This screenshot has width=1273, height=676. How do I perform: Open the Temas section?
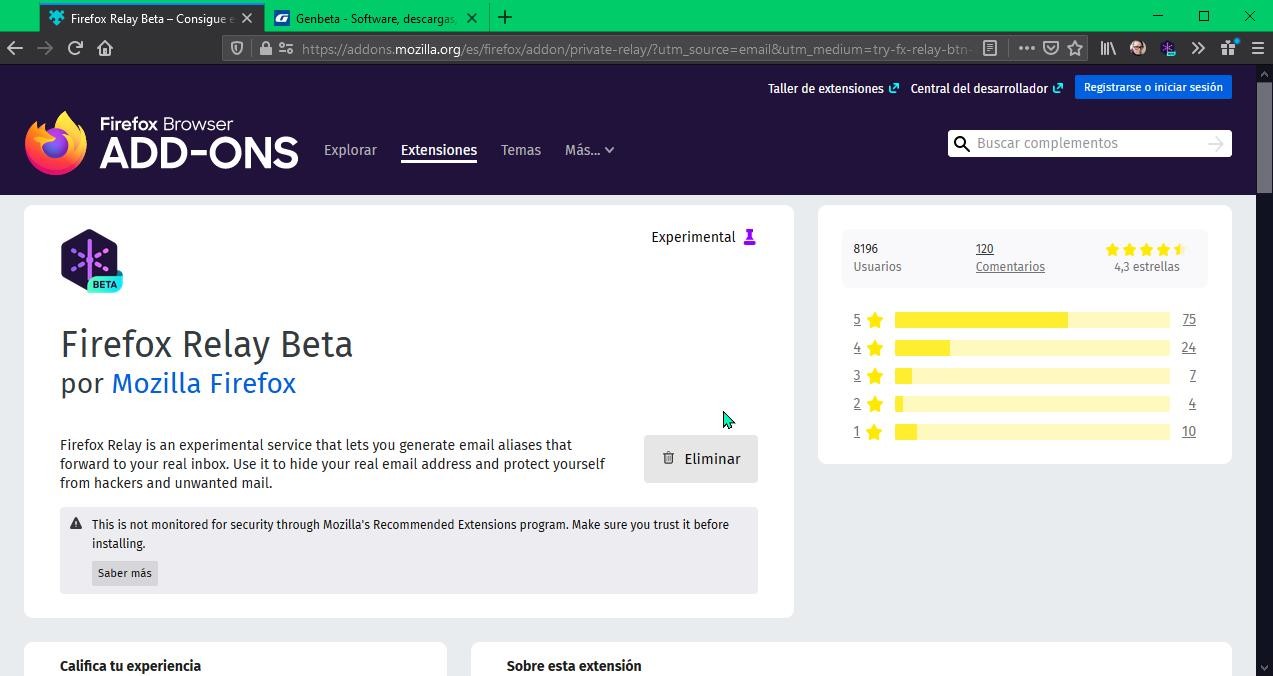[x=521, y=150]
